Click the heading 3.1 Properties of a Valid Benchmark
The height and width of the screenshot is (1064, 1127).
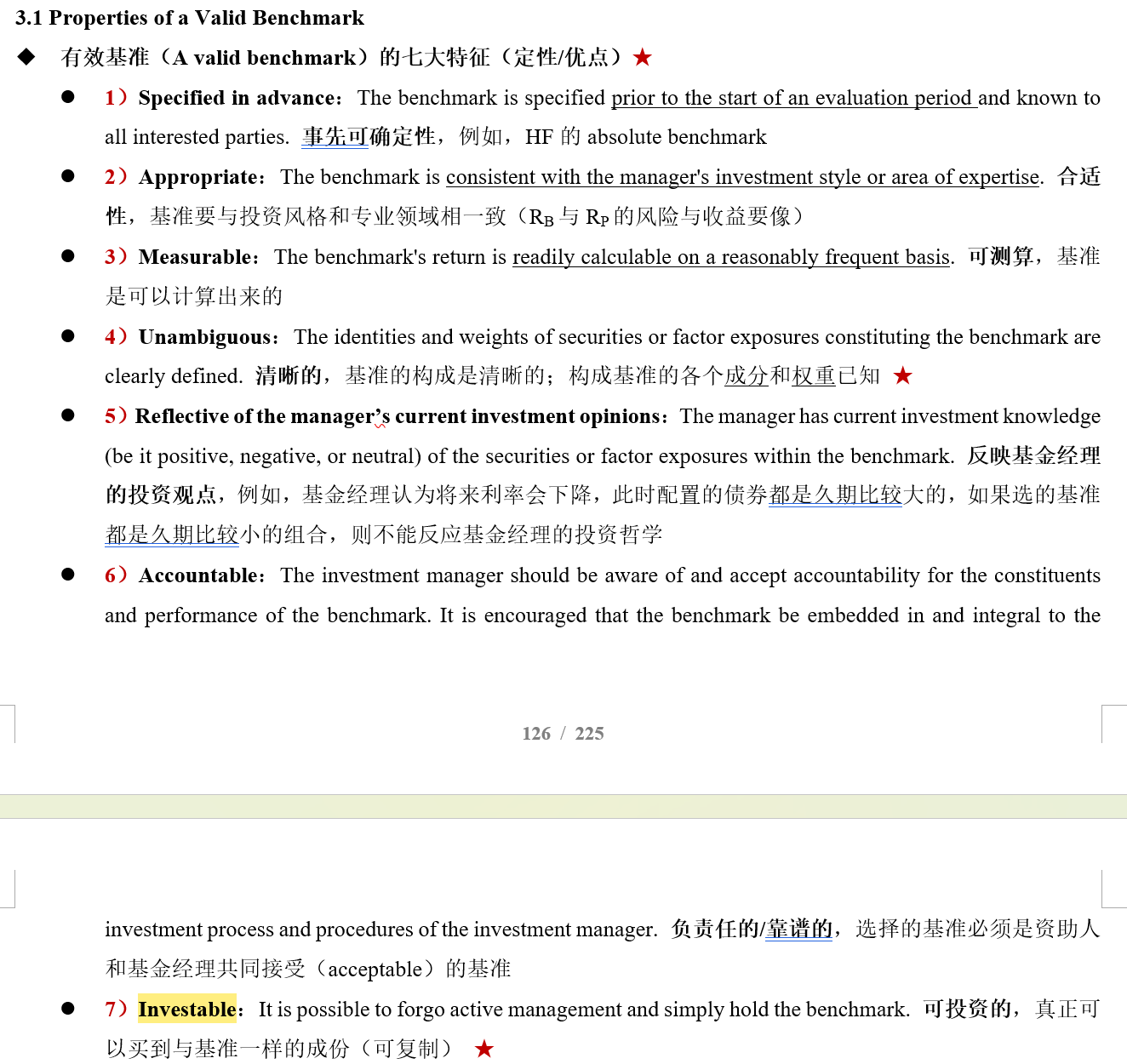tap(190, 18)
